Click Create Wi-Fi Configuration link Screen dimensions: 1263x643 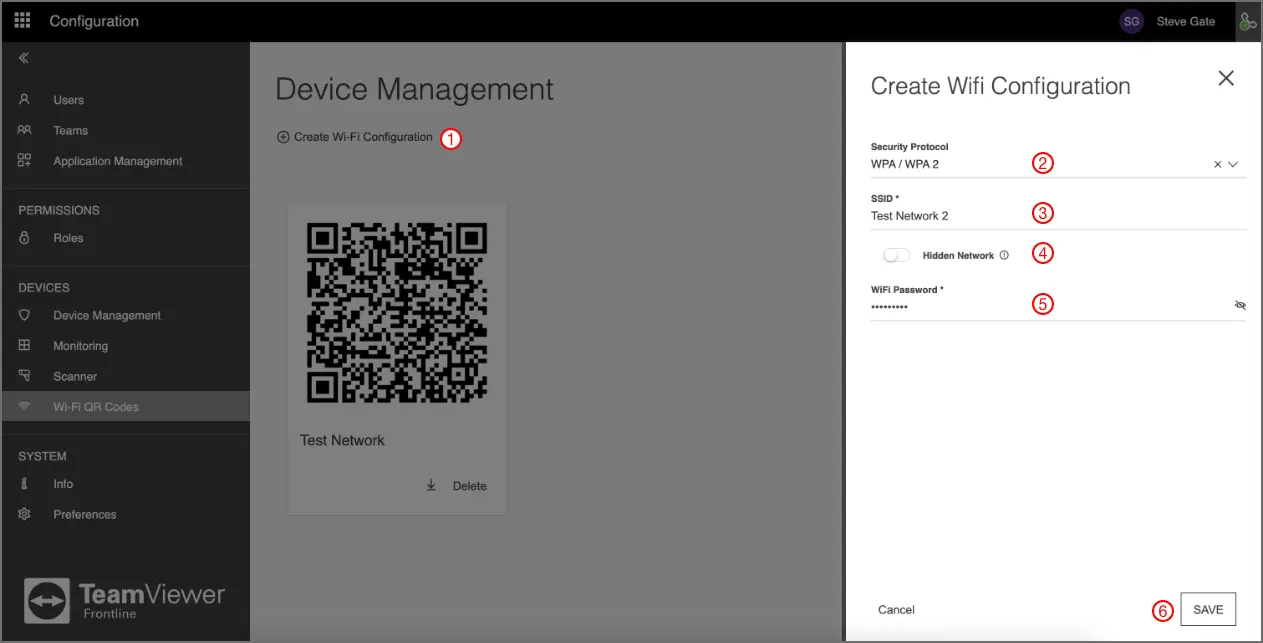[x=363, y=137]
